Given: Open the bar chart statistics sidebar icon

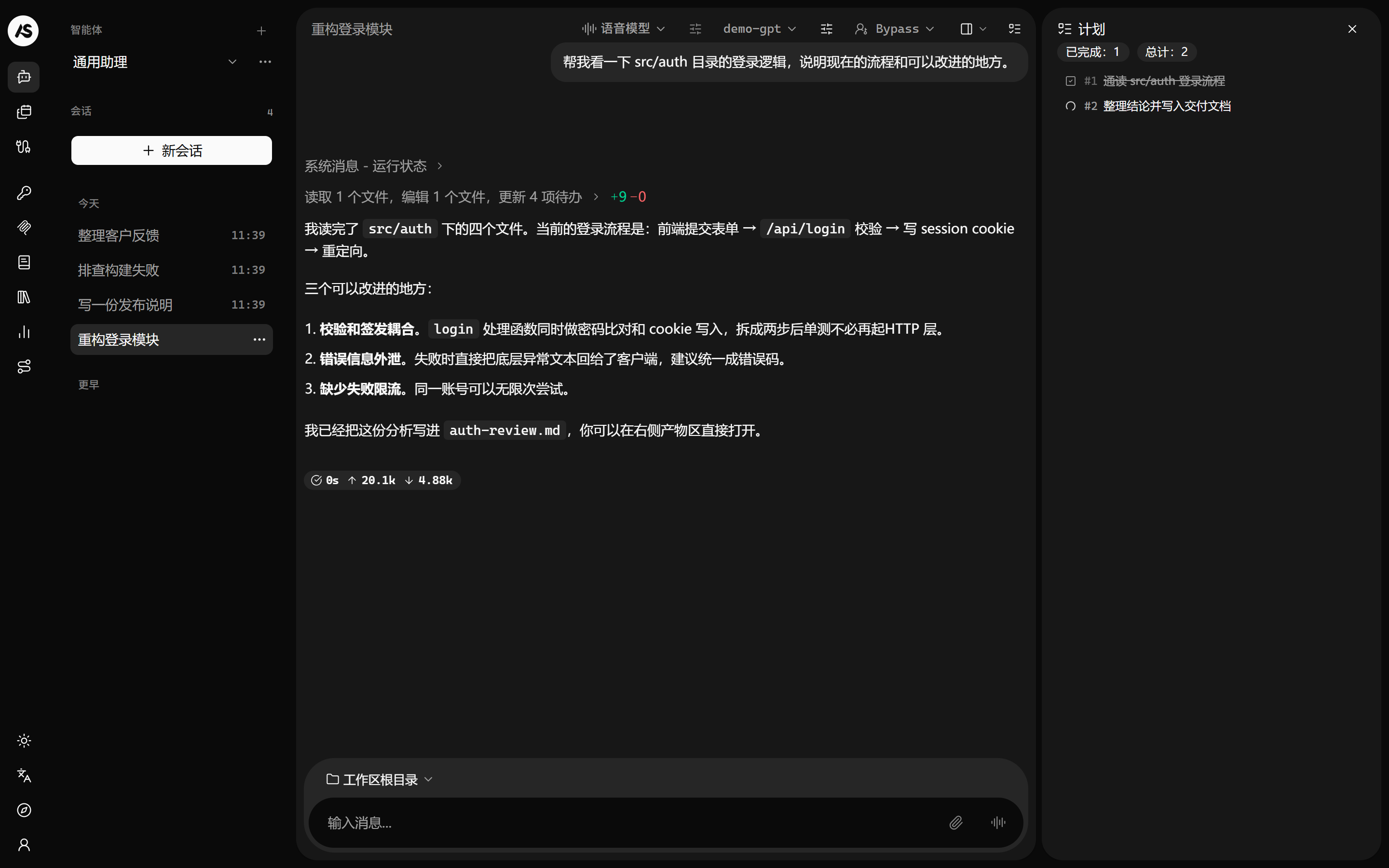Looking at the screenshot, I should pos(24,332).
